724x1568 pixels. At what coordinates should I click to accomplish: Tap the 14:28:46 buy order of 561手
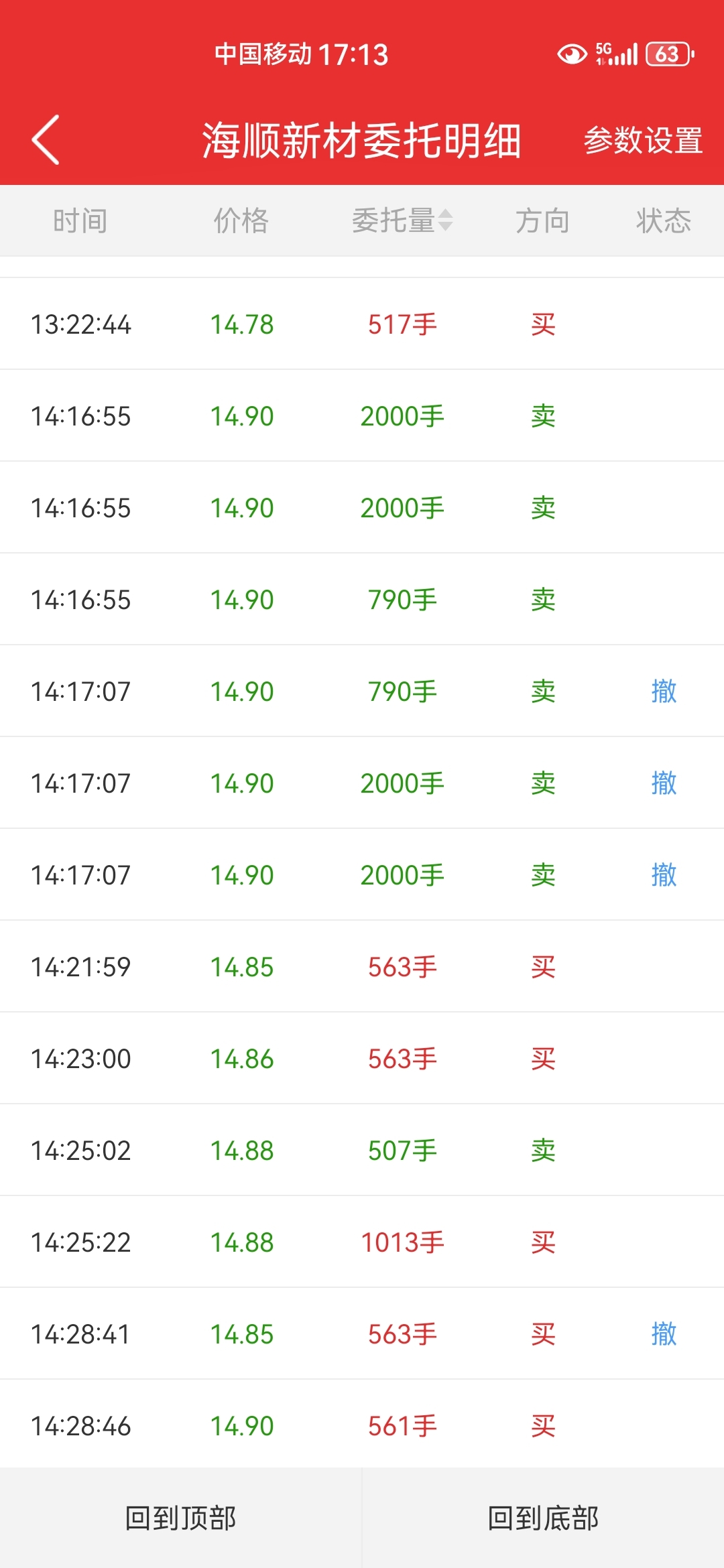pyautogui.click(x=362, y=1425)
